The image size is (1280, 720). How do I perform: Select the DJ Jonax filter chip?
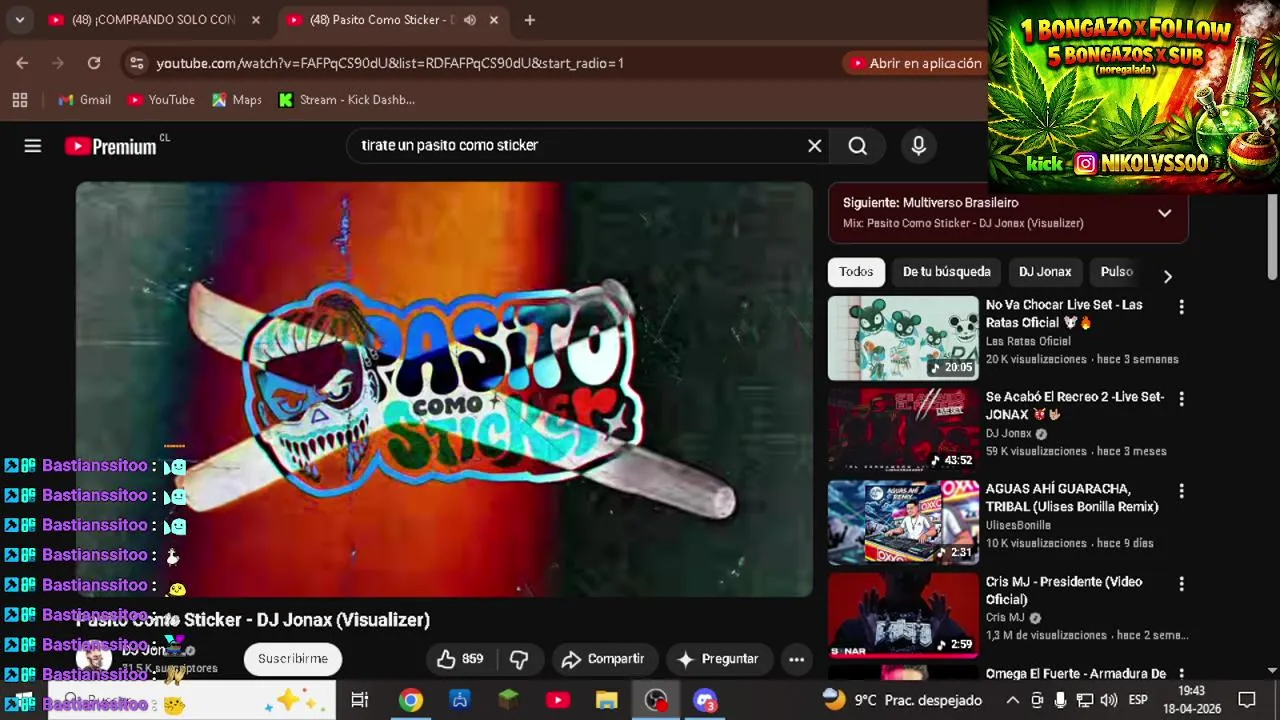[1045, 272]
